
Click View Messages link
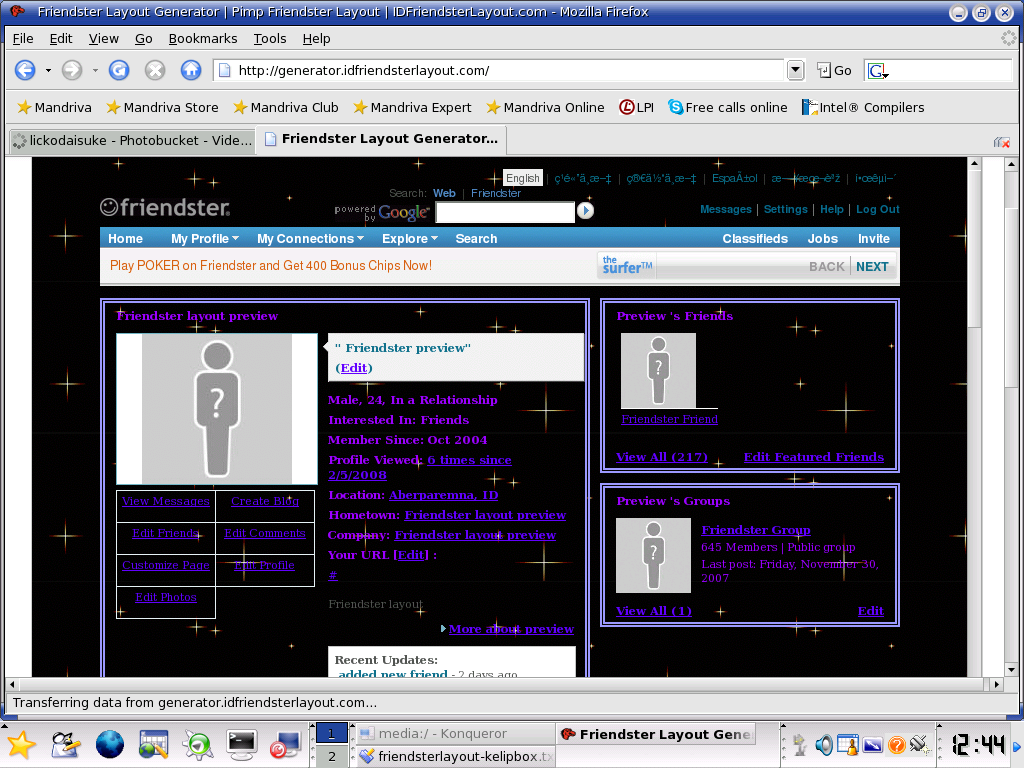pyautogui.click(x=166, y=501)
